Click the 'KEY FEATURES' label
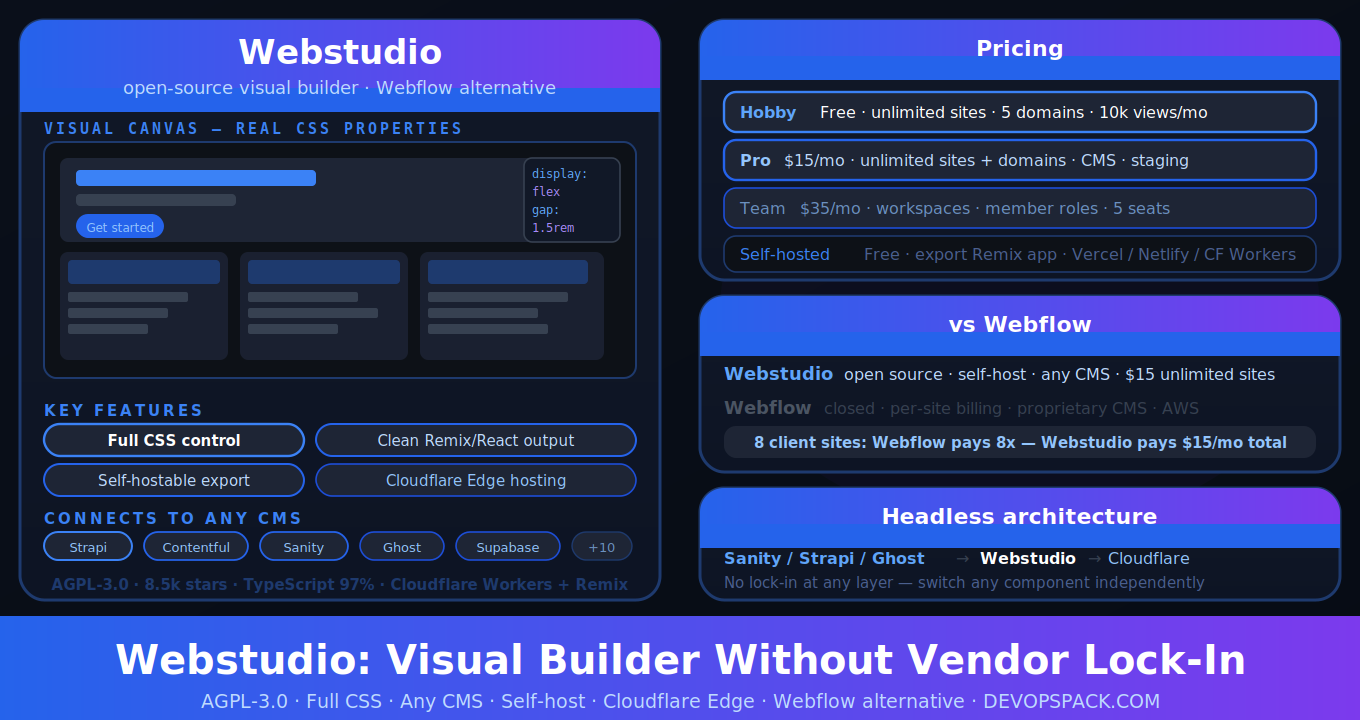 click(124, 410)
